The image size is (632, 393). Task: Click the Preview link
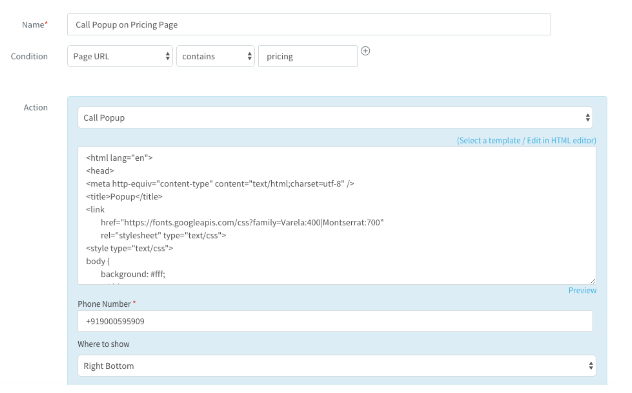582,290
